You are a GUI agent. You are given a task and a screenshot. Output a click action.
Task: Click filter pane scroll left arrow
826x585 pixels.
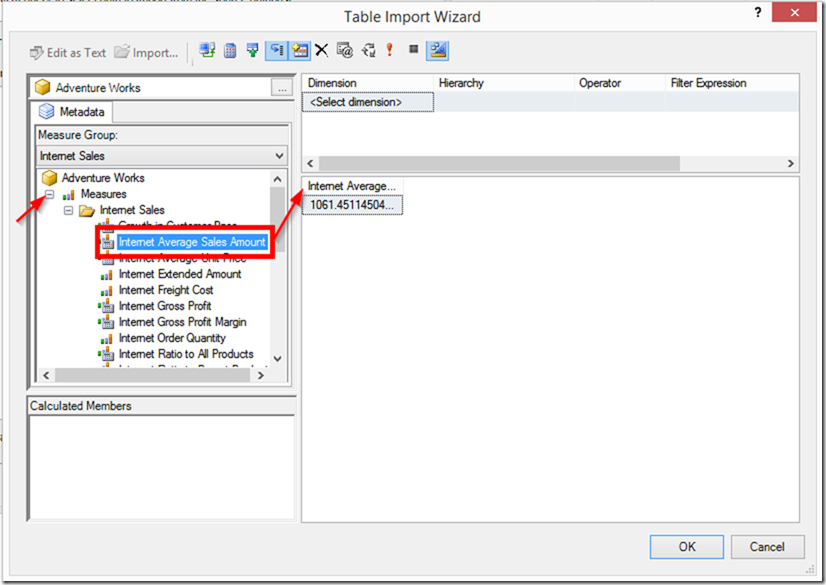coord(310,164)
